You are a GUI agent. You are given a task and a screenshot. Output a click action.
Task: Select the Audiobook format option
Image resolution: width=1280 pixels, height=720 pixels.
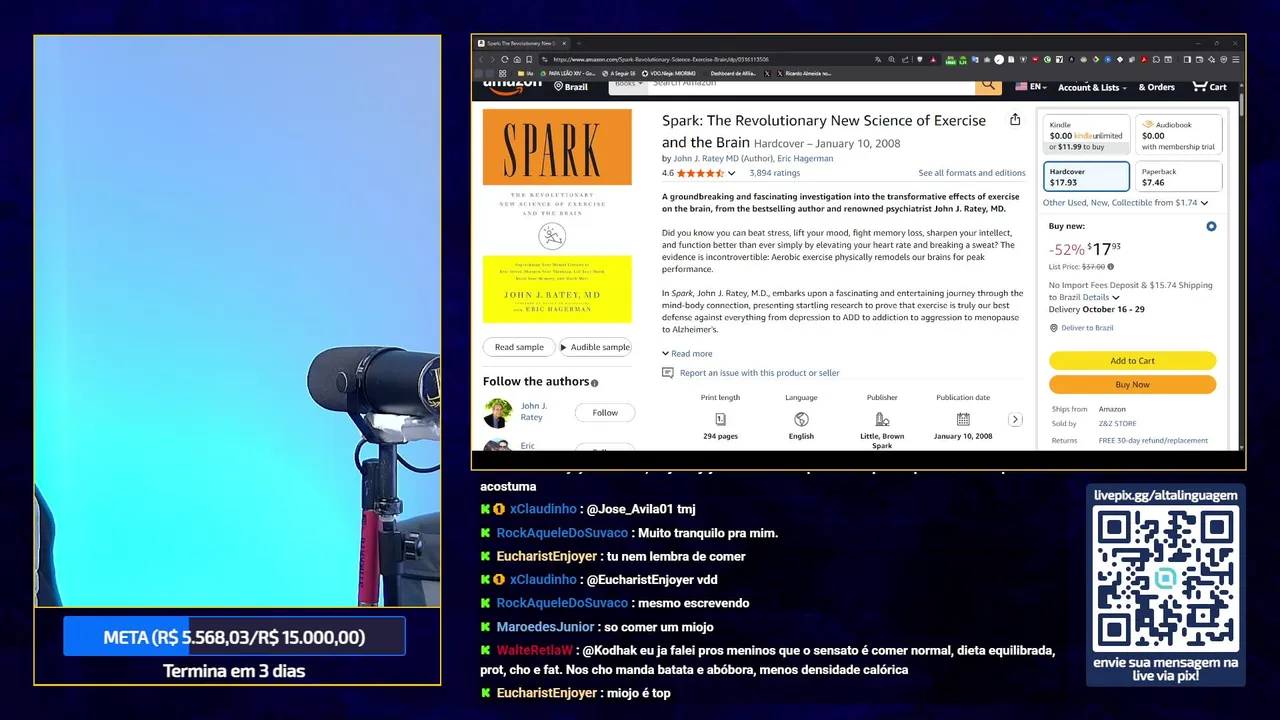tap(1178, 135)
